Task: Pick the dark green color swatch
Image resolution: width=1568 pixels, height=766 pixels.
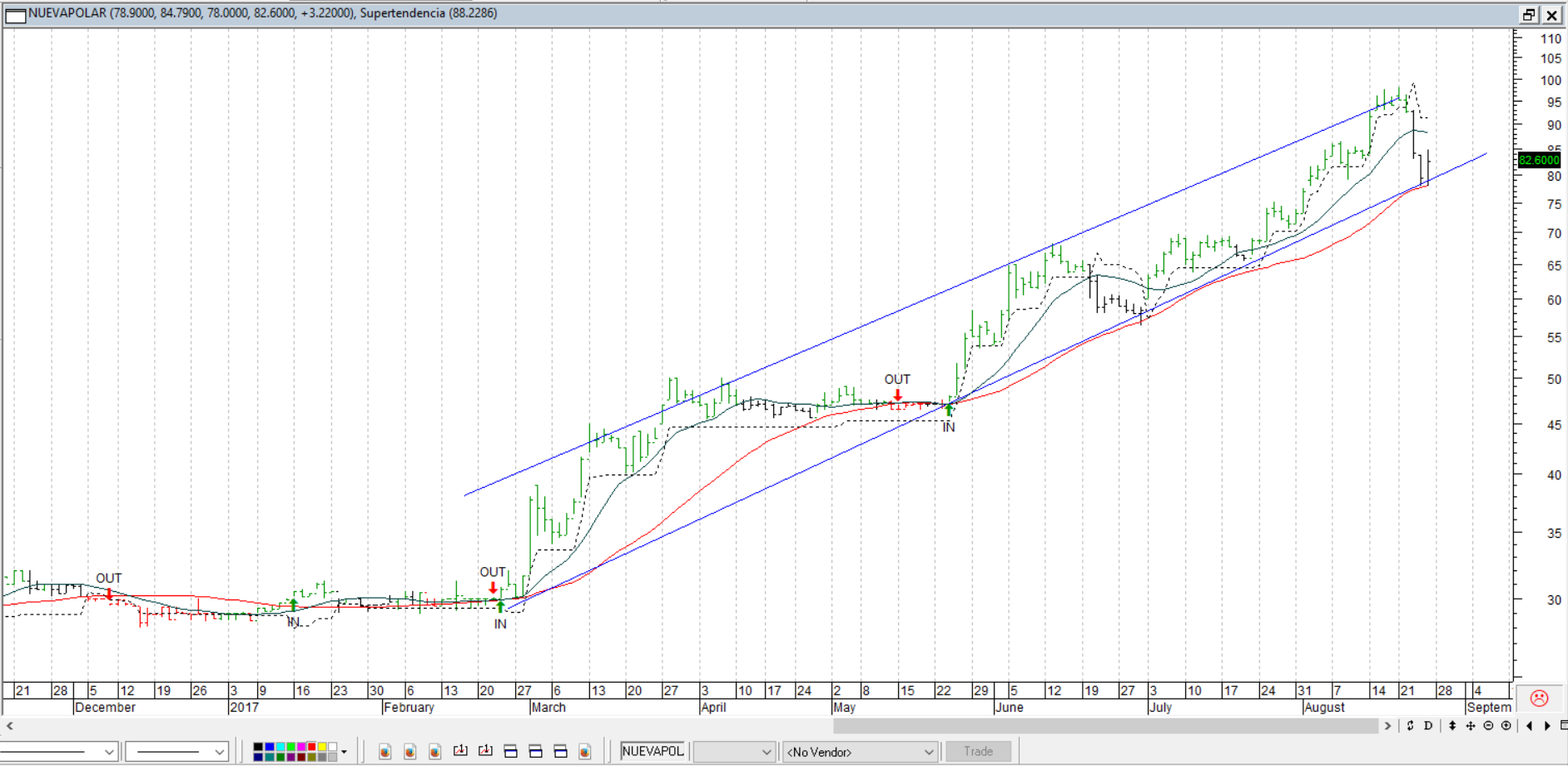Action: click(280, 757)
